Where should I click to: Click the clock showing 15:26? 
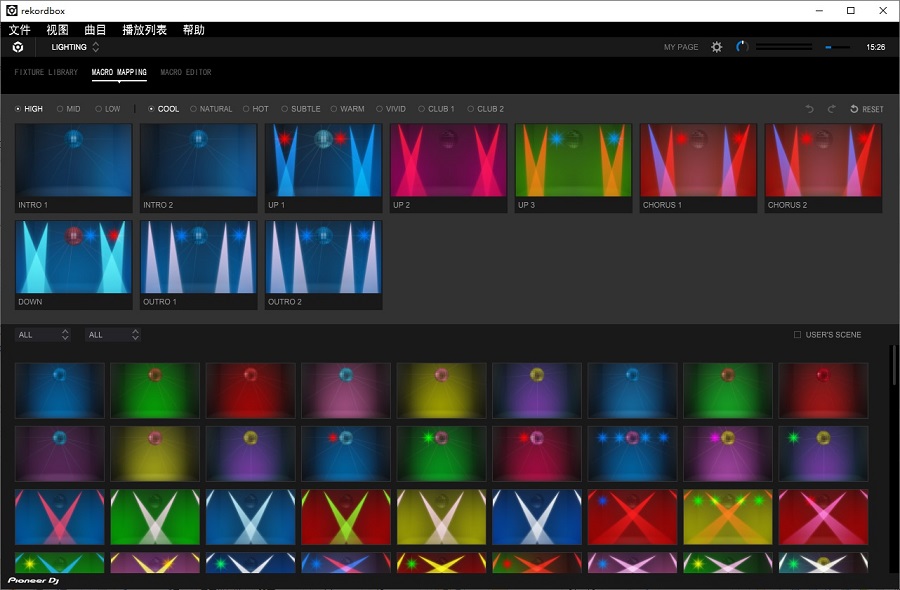point(875,47)
